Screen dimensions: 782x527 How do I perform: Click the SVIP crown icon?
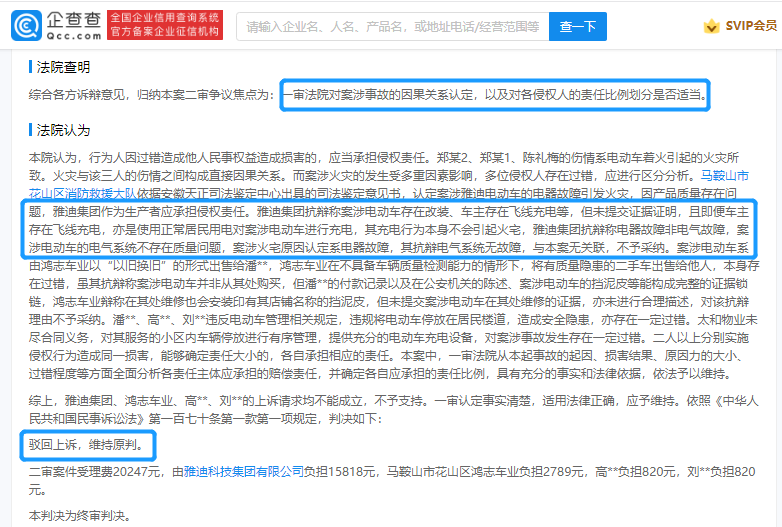(712, 26)
